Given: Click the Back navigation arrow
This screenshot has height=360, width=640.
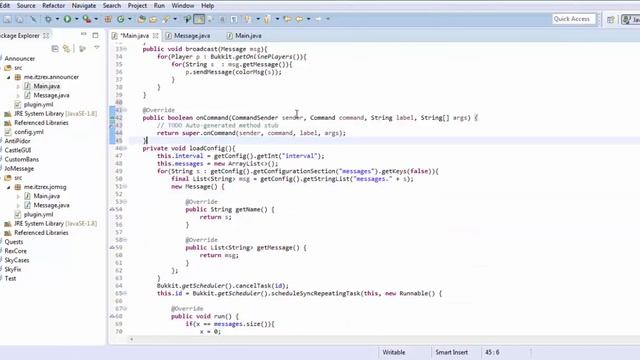Looking at the screenshot, I should [x=299, y=19].
